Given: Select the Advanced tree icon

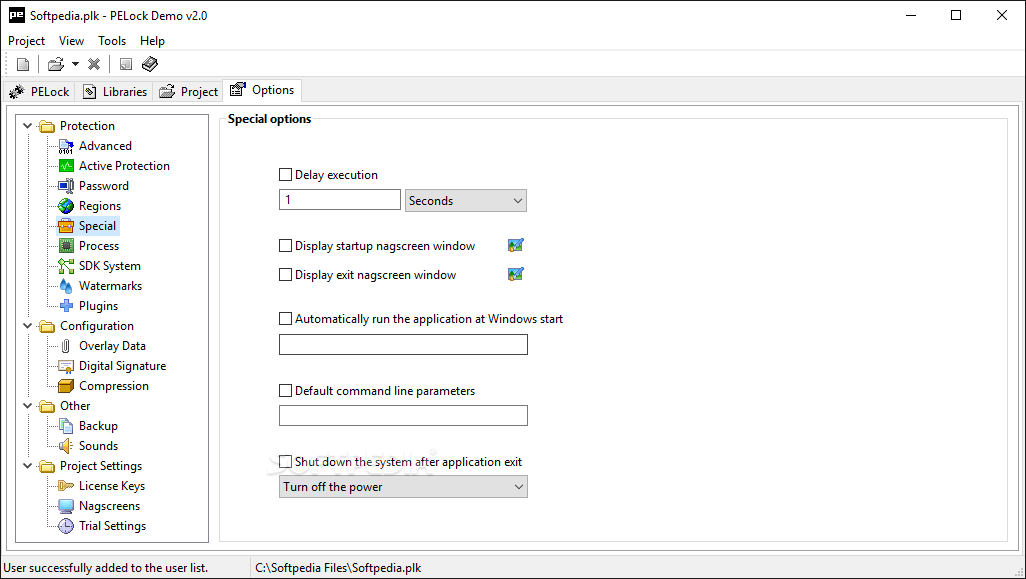Looking at the screenshot, I should [66, 146].
